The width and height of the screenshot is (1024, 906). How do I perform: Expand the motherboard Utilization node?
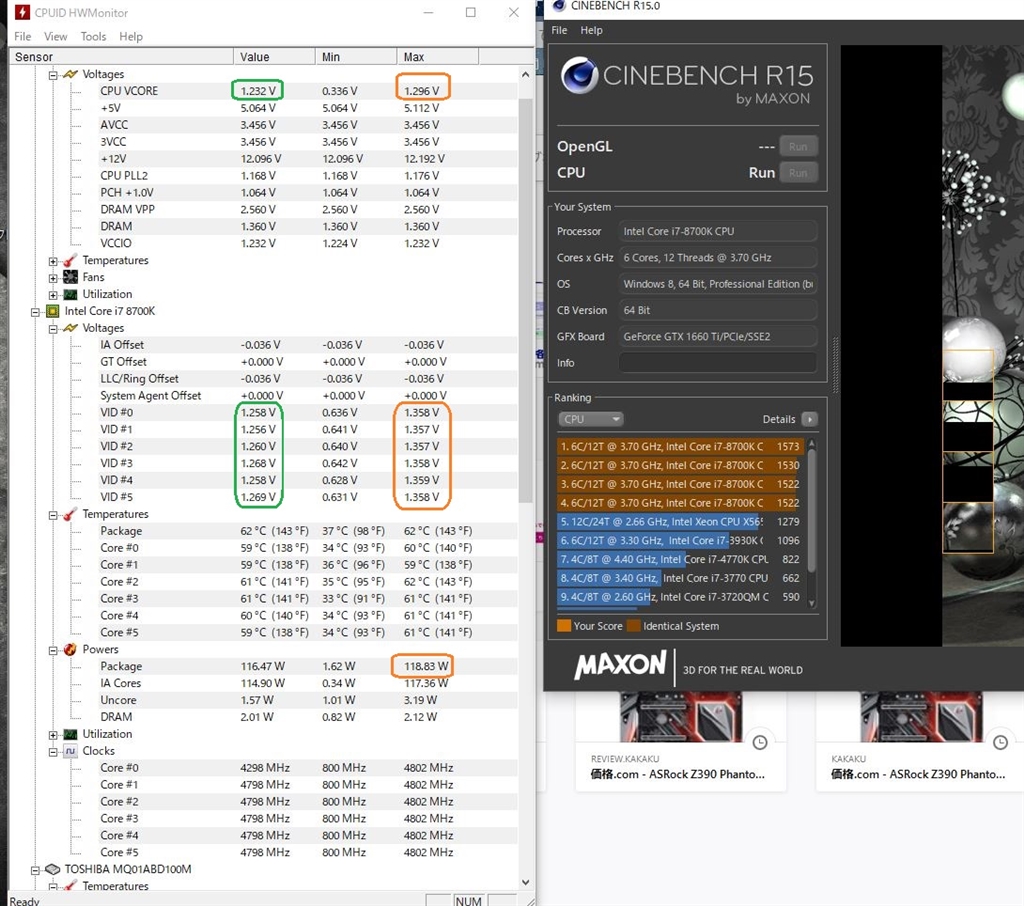[53, 295]
